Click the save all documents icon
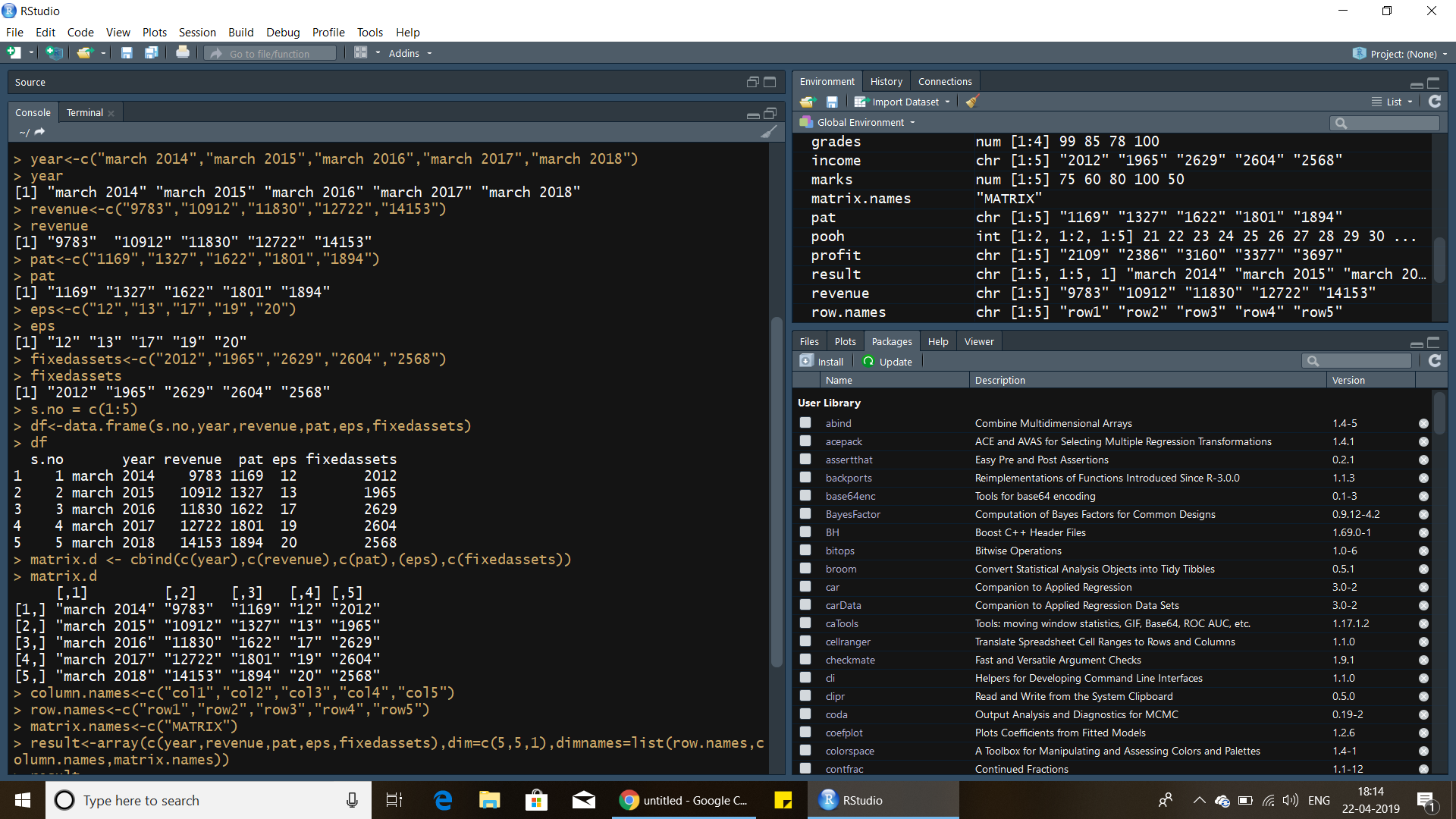Viewport: 1456px width, 819px height. point(152,53)
